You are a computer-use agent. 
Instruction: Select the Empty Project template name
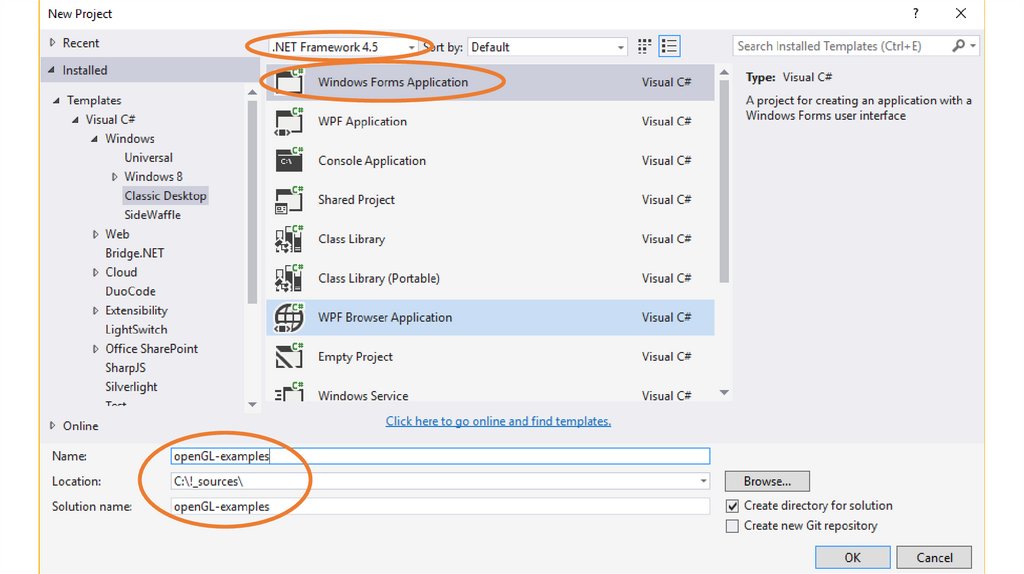[x=355, y=357]
